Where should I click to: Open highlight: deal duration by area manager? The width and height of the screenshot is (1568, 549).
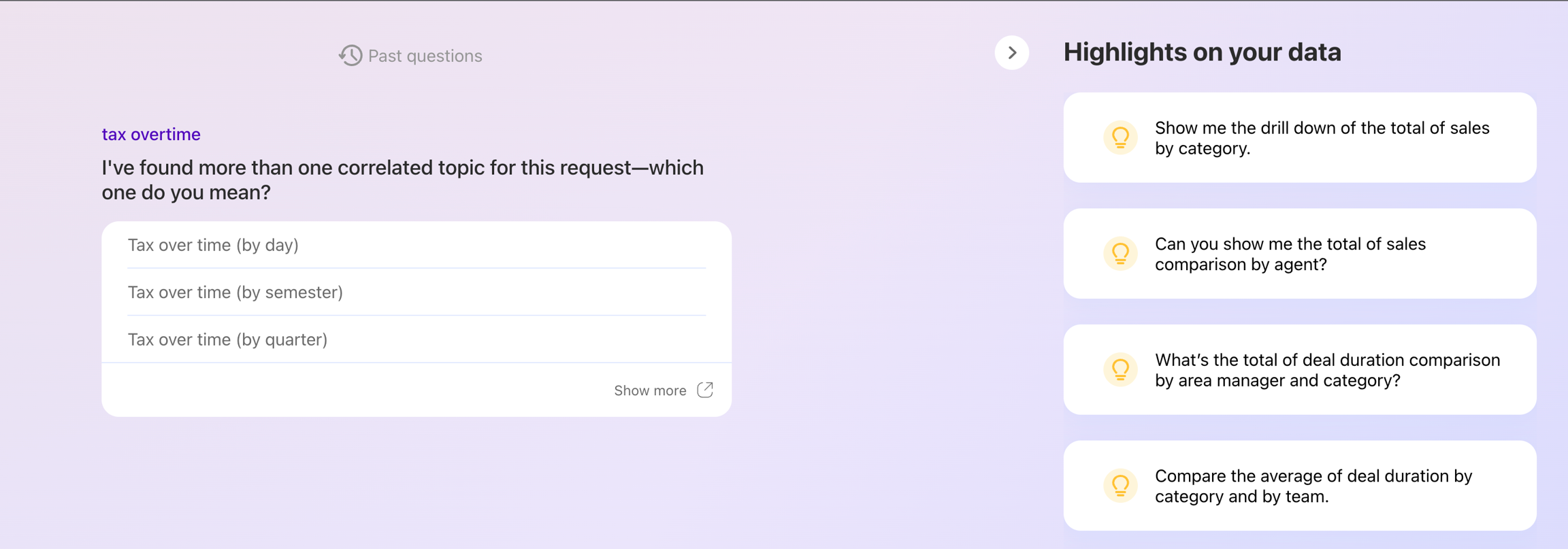click(x=1327, y=370)
